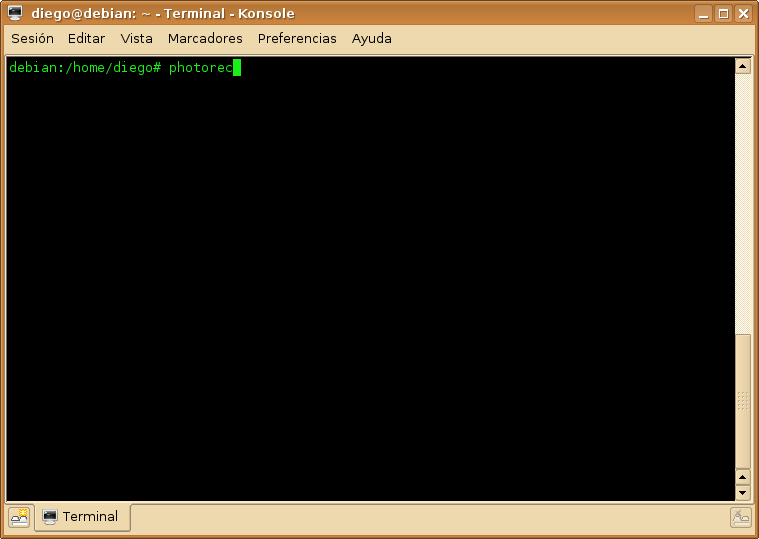The image size is (759, 539).
Task: Click the vertical scrollbar handle
Action: click(743, 401)
